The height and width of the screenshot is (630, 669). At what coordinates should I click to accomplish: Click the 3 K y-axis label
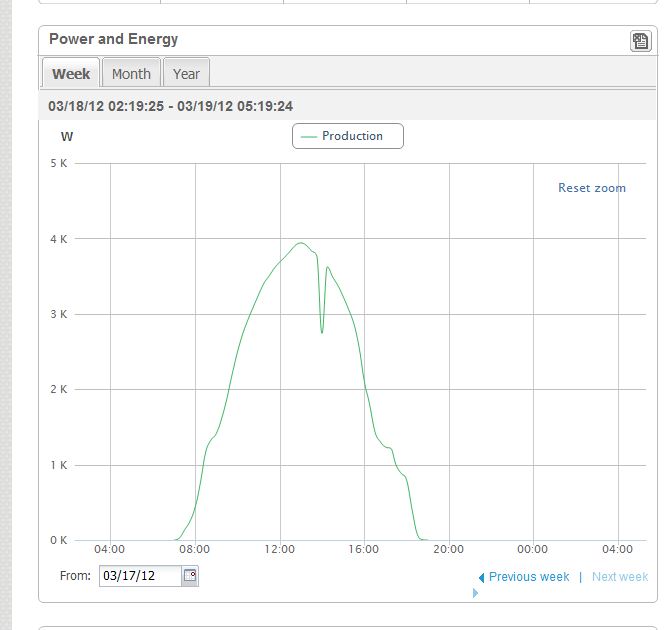[59, 314]
